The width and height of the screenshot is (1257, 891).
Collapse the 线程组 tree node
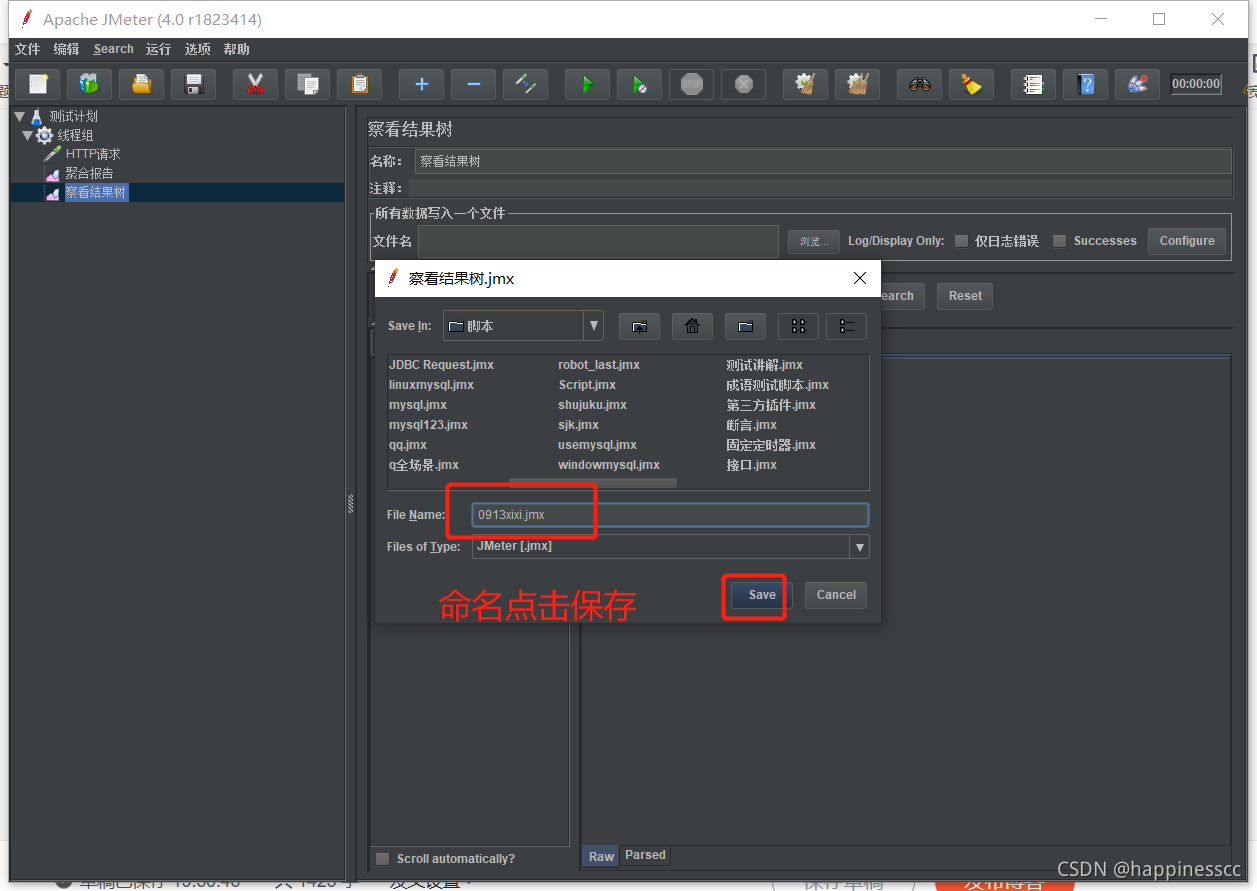[28, 135]
